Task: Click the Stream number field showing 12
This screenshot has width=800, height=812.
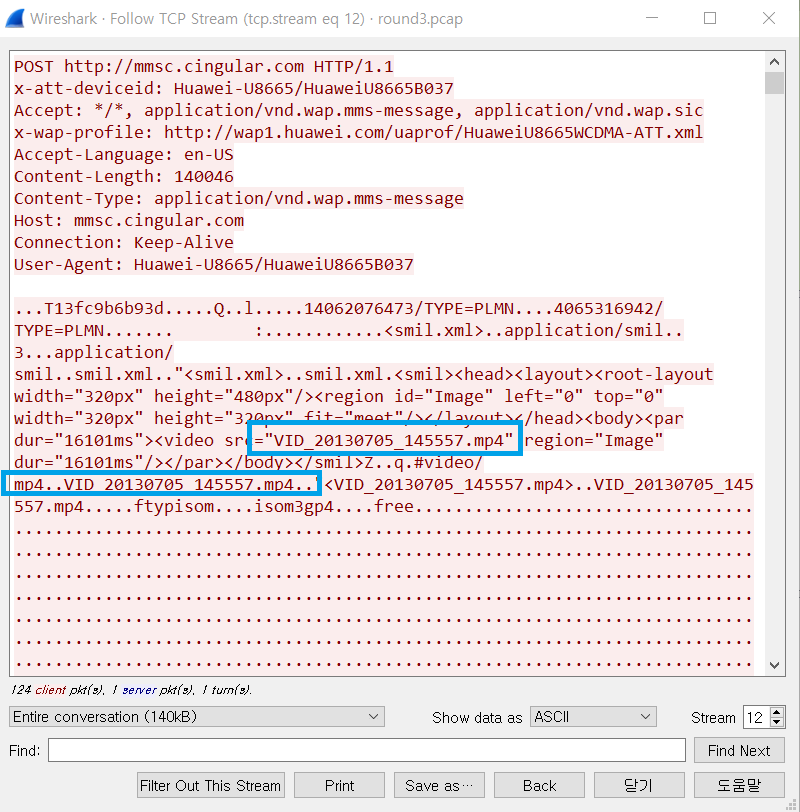Action: pyautogui.click(x=756, y=717)
